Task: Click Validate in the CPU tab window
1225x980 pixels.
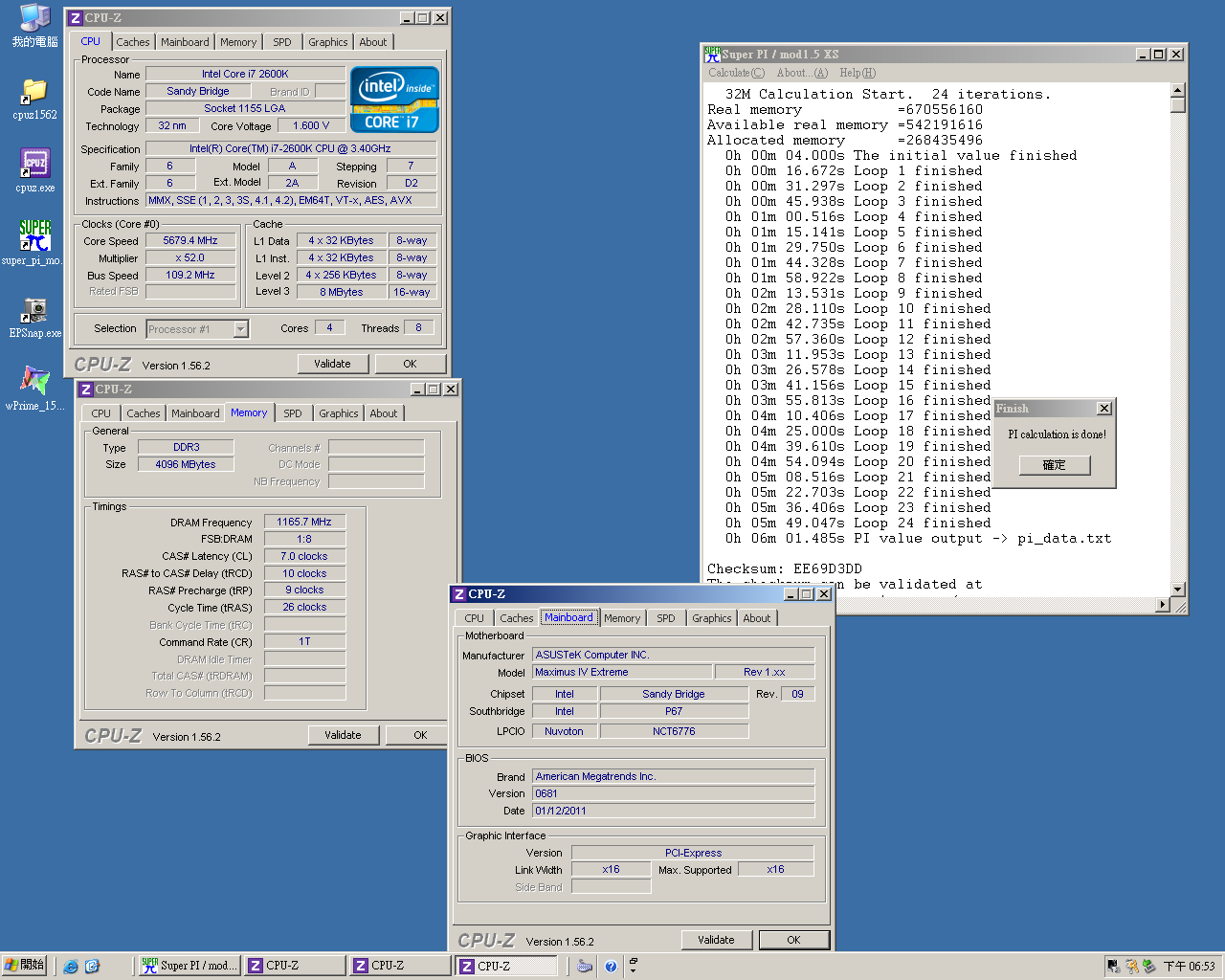Action: (x=332, y=364)
